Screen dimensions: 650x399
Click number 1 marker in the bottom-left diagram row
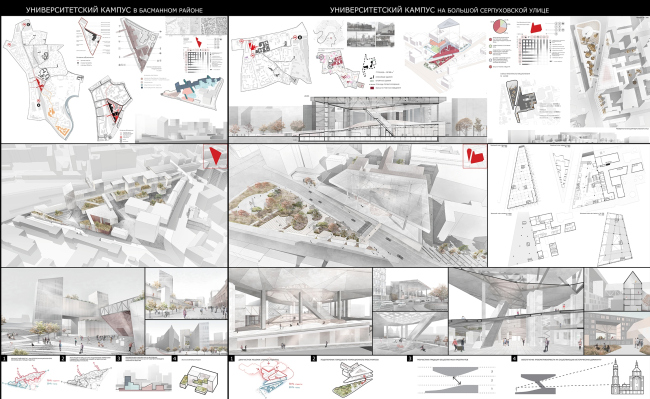pyautogui.click(x=4, y=359)
